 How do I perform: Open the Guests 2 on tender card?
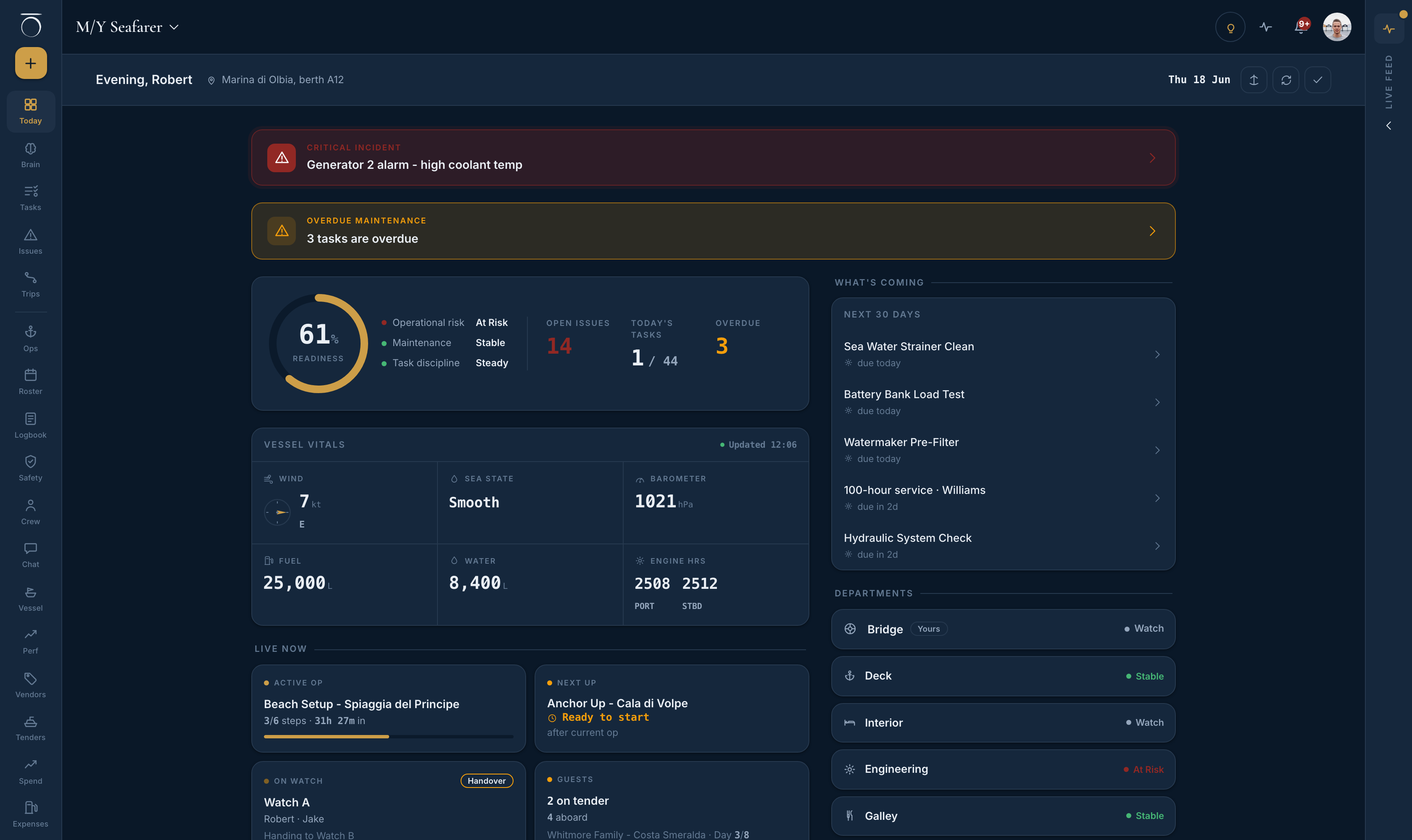click(x=672, y=801)
